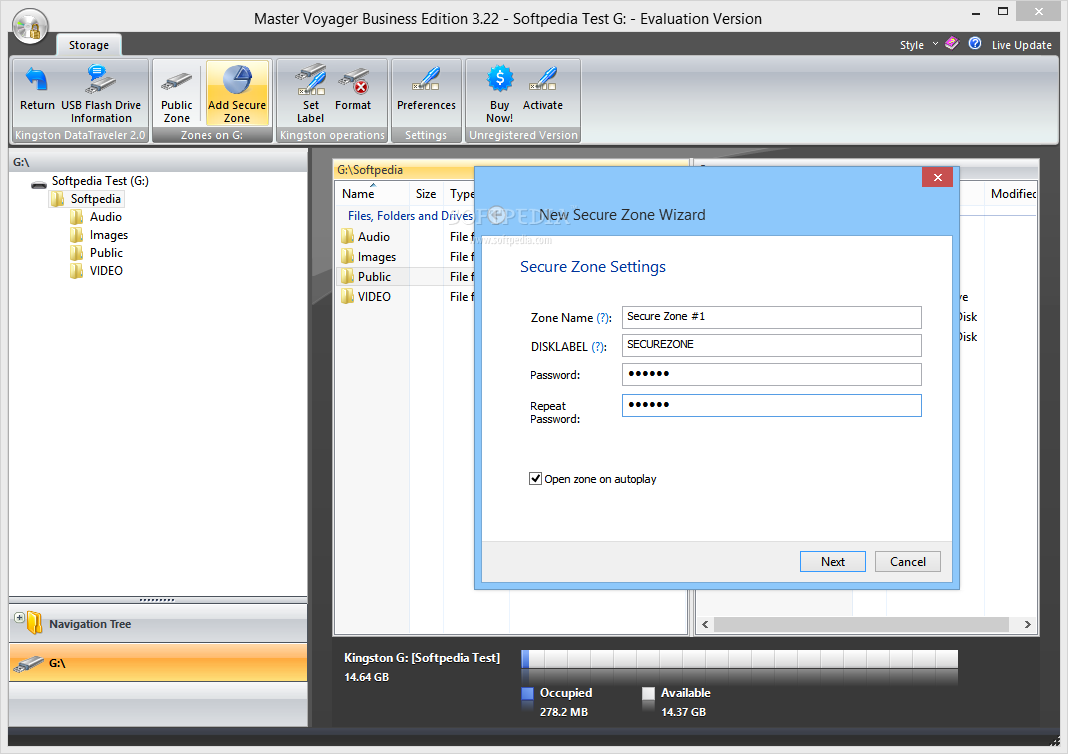Click the Kingston G: [Softpedia Test] label

(x=422, y=658)
